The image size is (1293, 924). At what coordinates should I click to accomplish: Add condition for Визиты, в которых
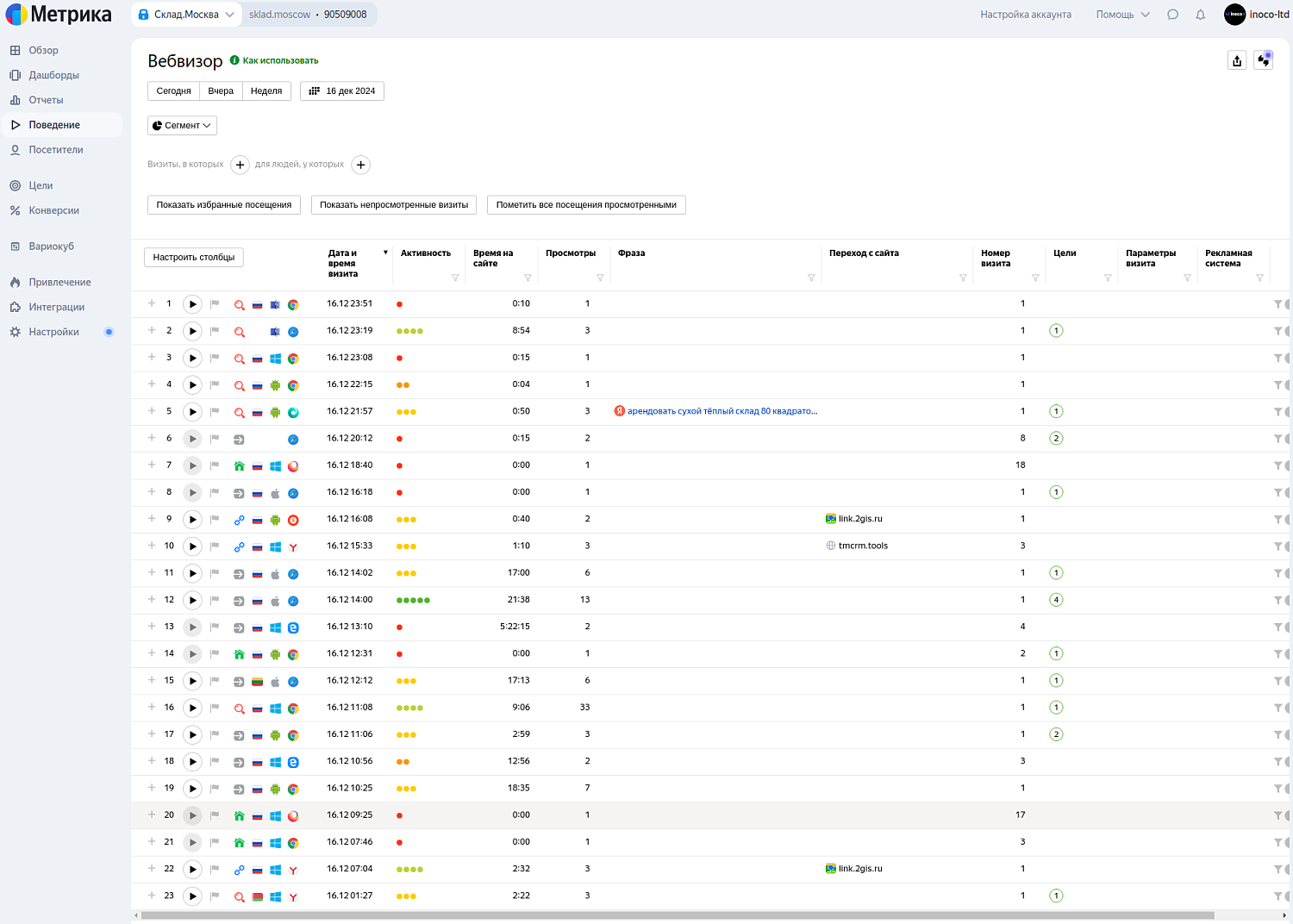pos(240,165)
